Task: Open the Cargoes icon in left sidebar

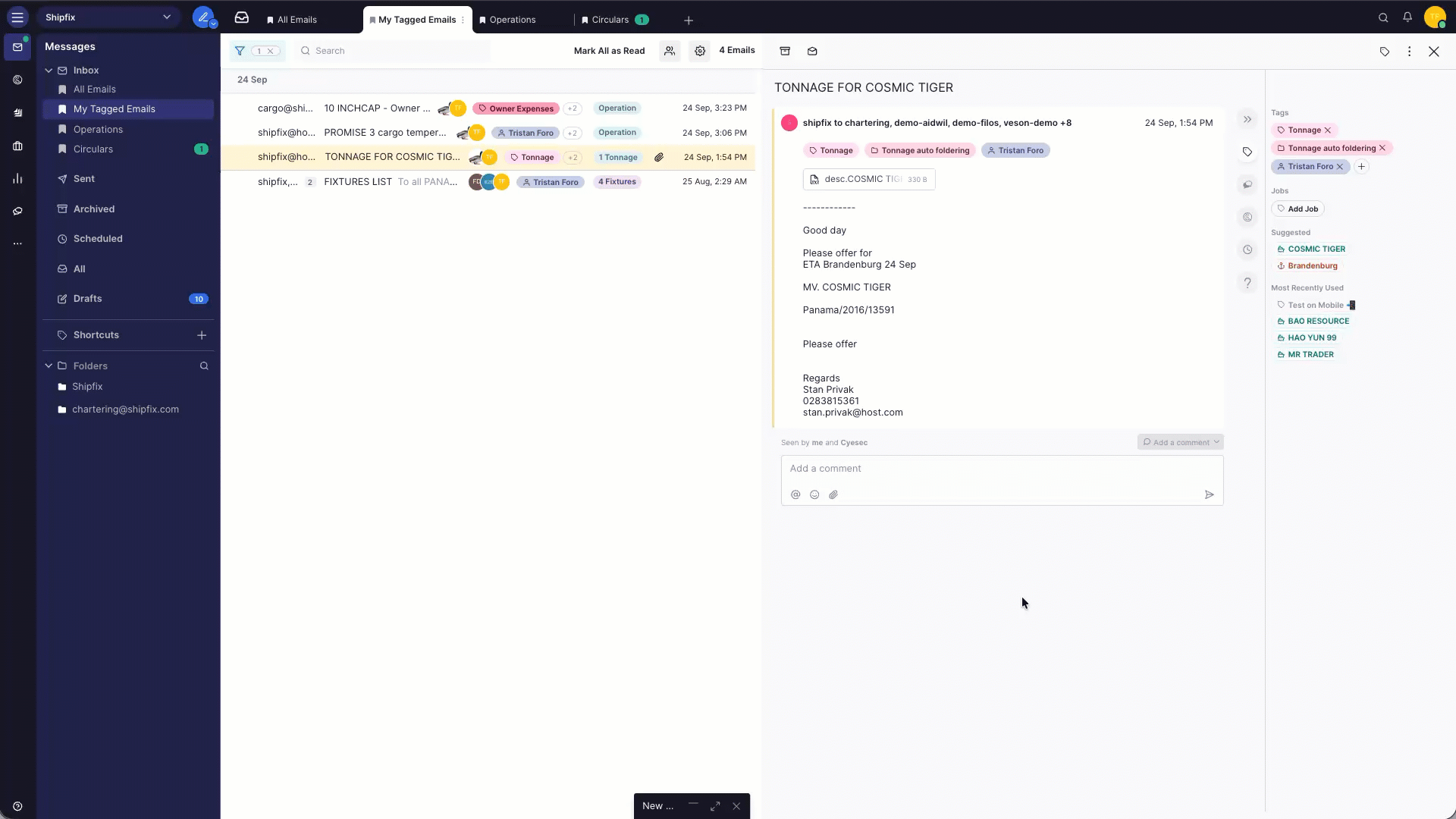Action: pos(17,80)
